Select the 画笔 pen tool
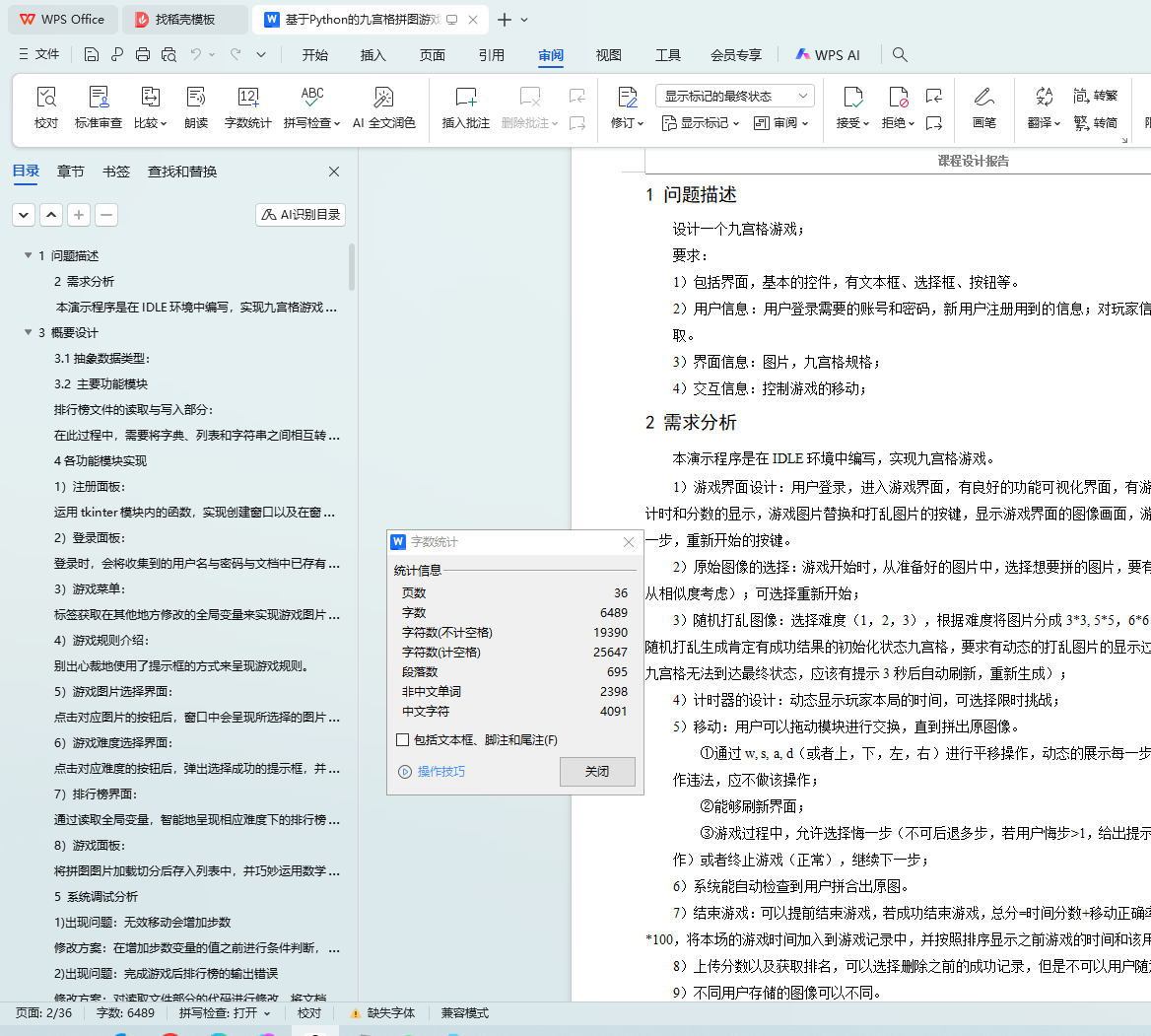This screenshot has width=1151, height=1036. [983, 107]
